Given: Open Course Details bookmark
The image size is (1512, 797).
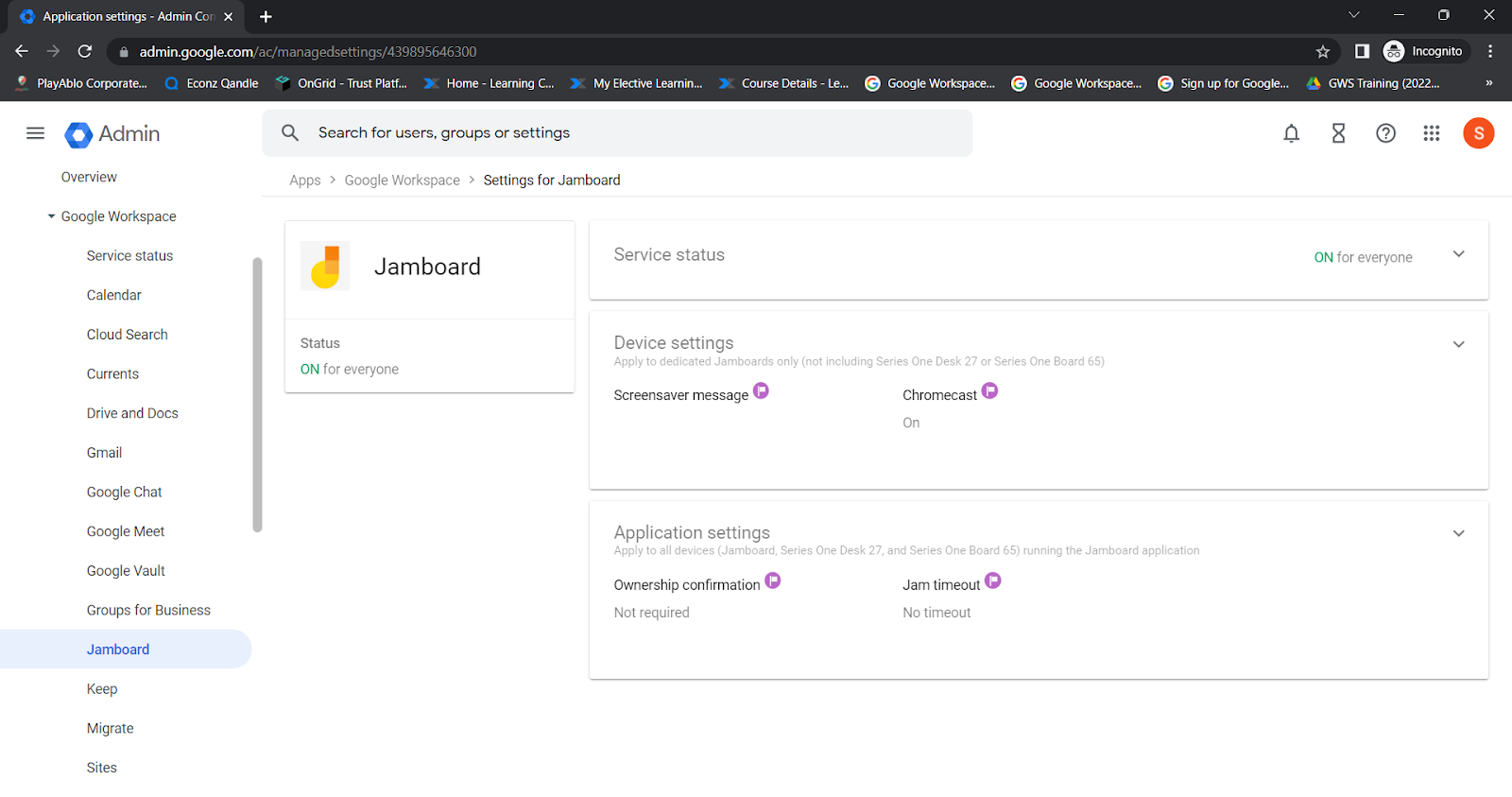Looking at the screenshot, I should (x=783, y=83).
